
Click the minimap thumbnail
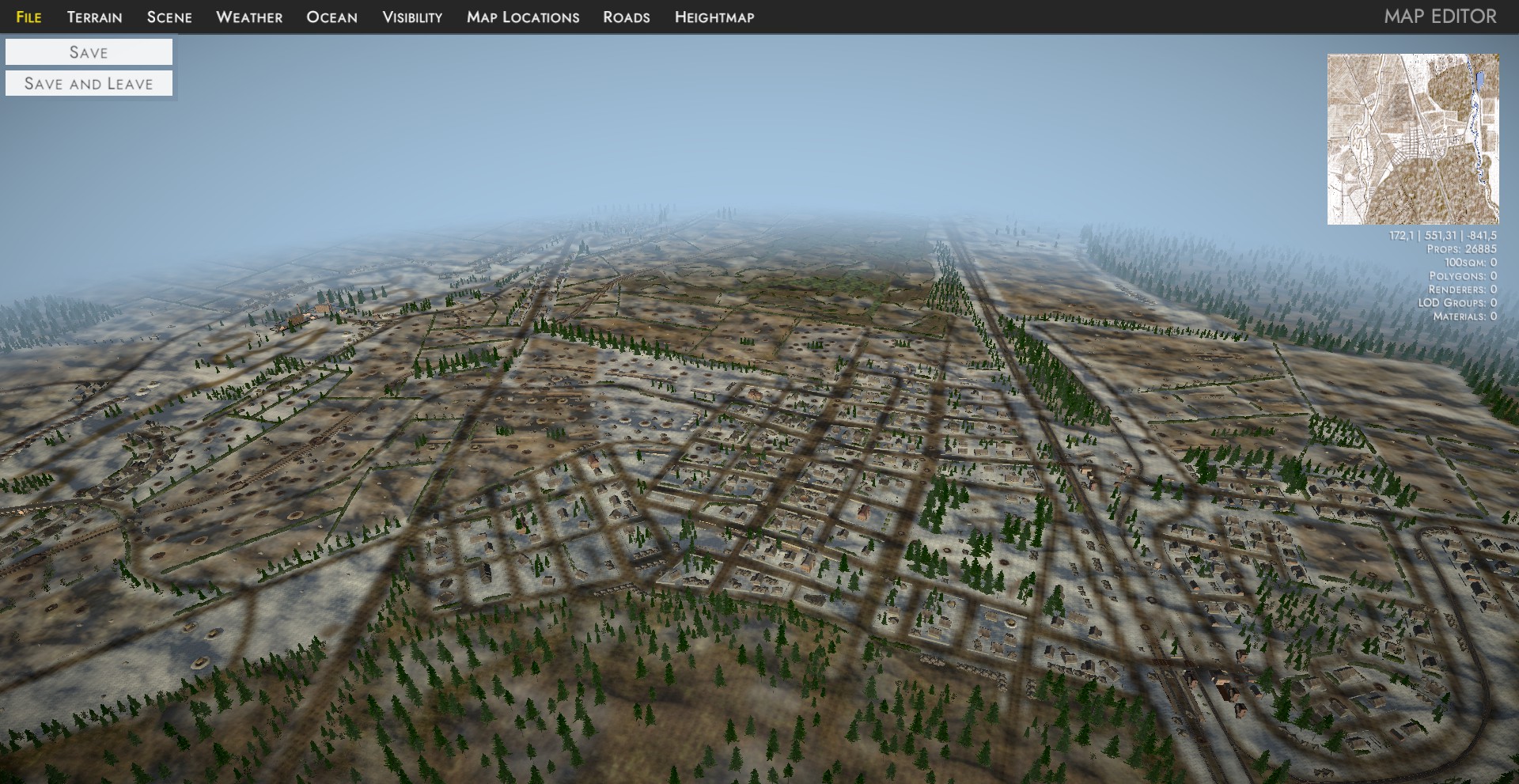[1413, 139]
